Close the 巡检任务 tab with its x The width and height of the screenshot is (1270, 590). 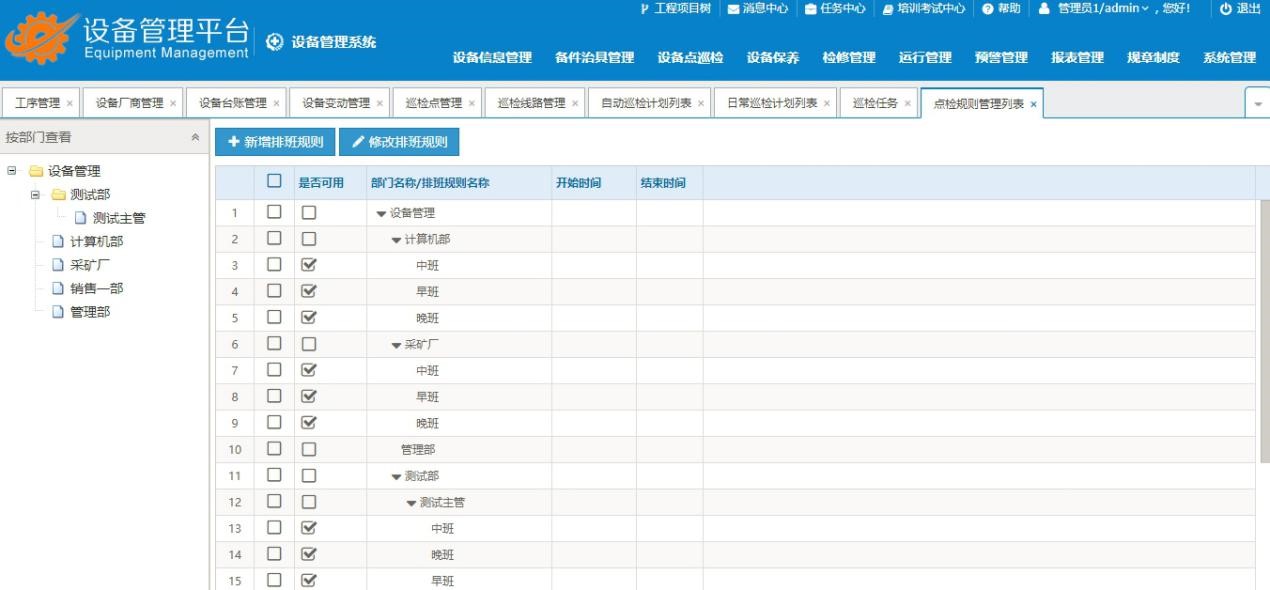coord(907,104)
